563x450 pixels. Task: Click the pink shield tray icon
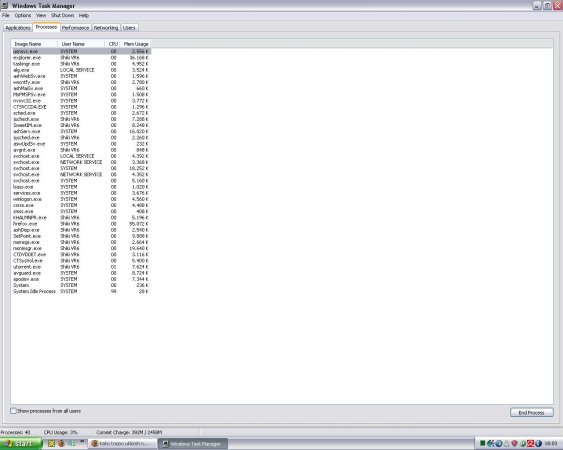(514, 444)
